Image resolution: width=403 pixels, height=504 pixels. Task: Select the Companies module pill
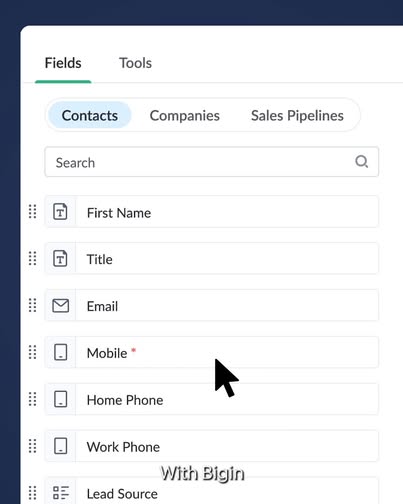[185, 115]
